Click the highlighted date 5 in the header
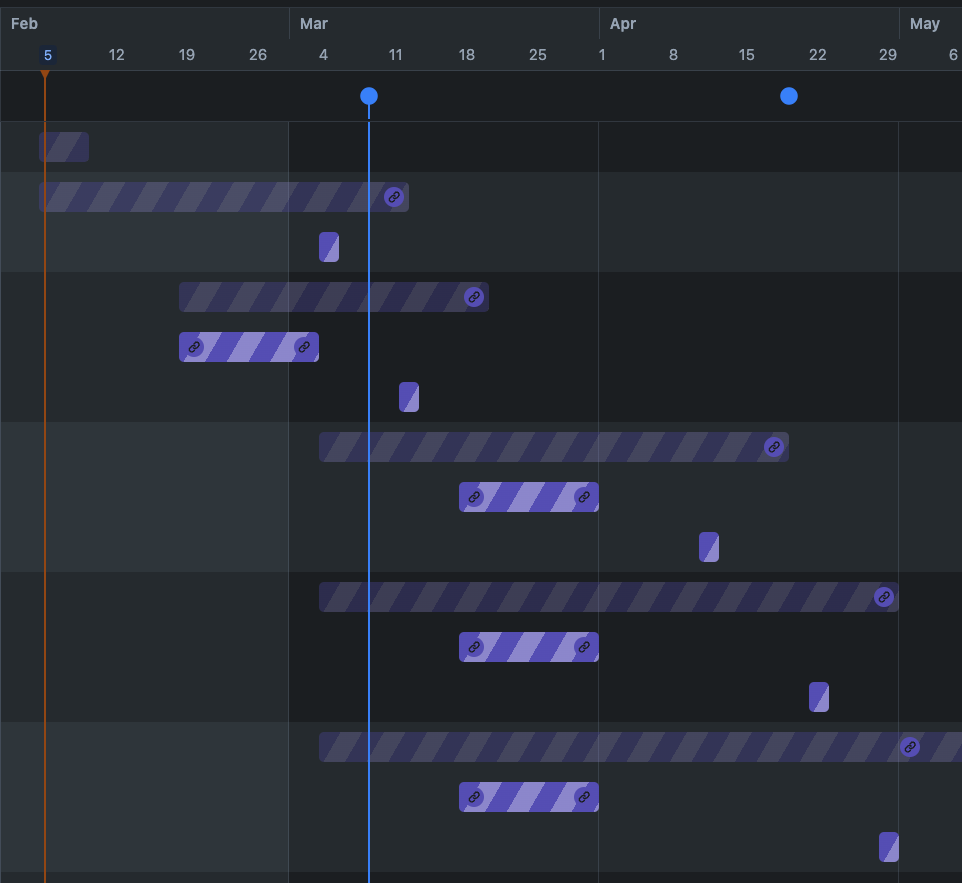The width and height of the screenshot is (962, 883). 48,55
